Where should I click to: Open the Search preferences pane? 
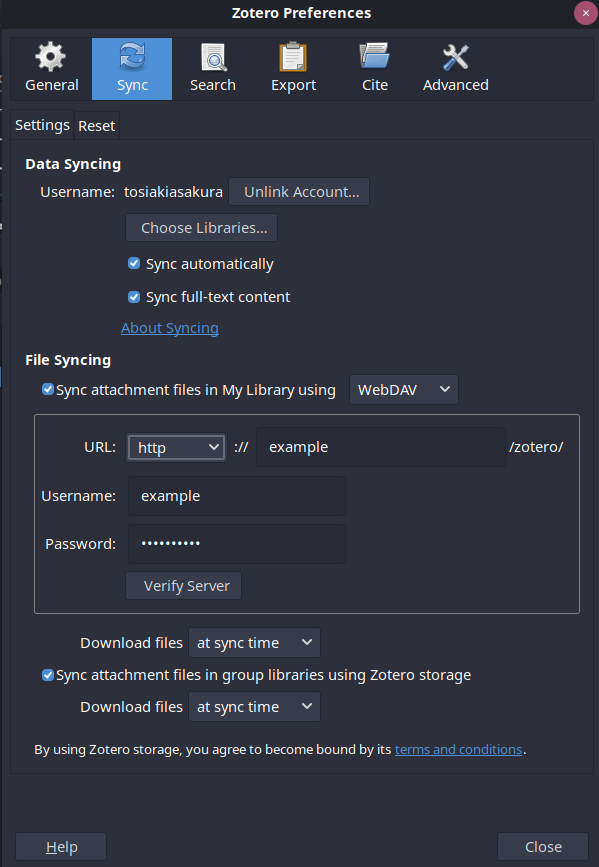[x=213, y=69]
